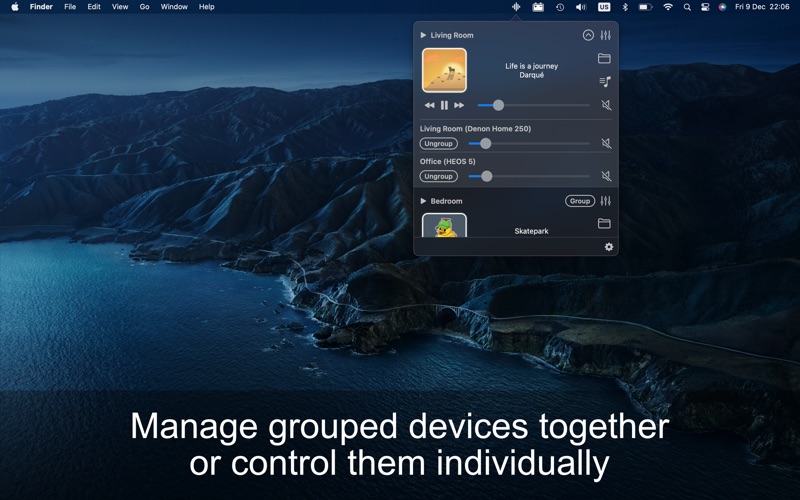Open the equalizer settings for Bedroom
800x500 pixels.
click(x=605, y=201)
